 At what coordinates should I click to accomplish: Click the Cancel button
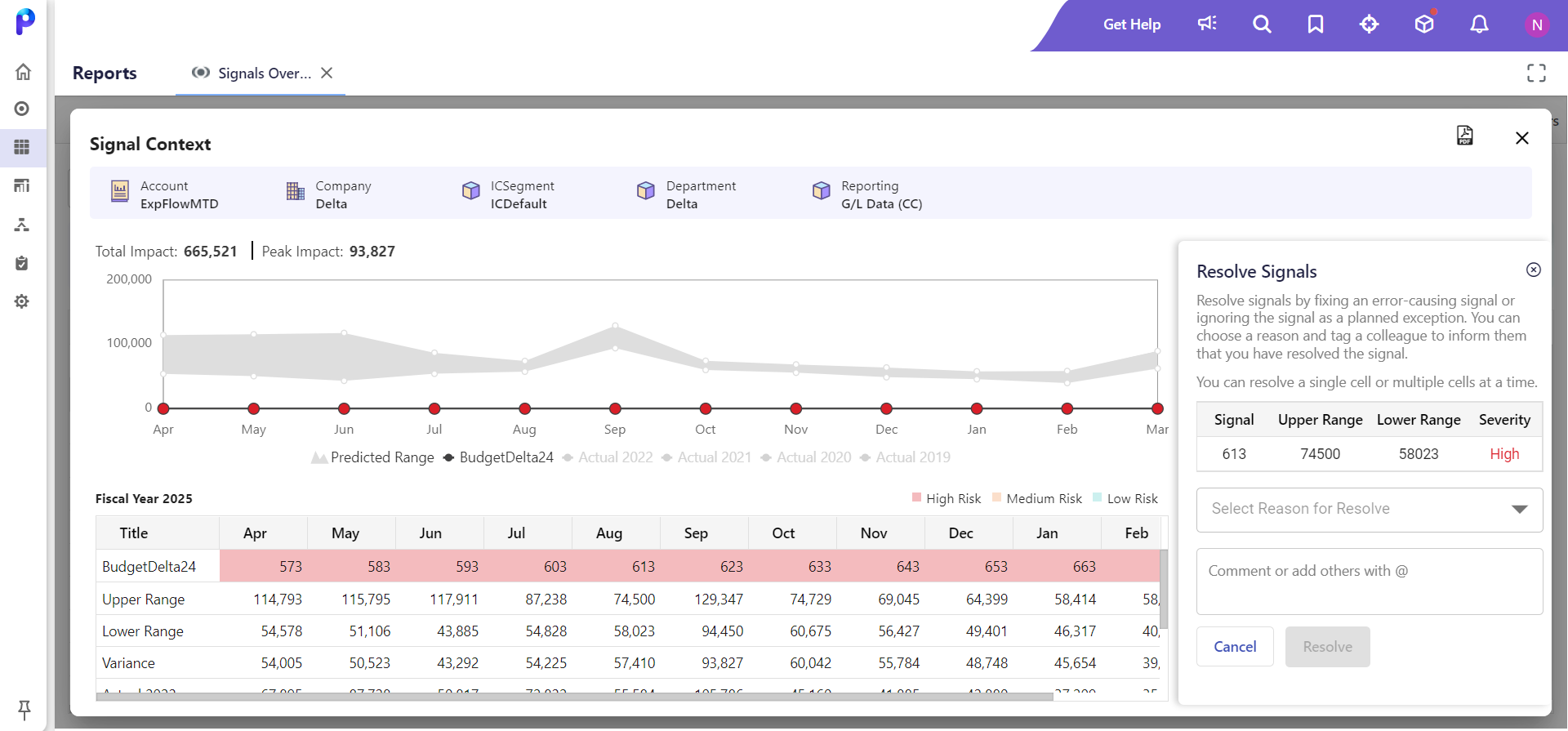click(x=1234, y=647)
